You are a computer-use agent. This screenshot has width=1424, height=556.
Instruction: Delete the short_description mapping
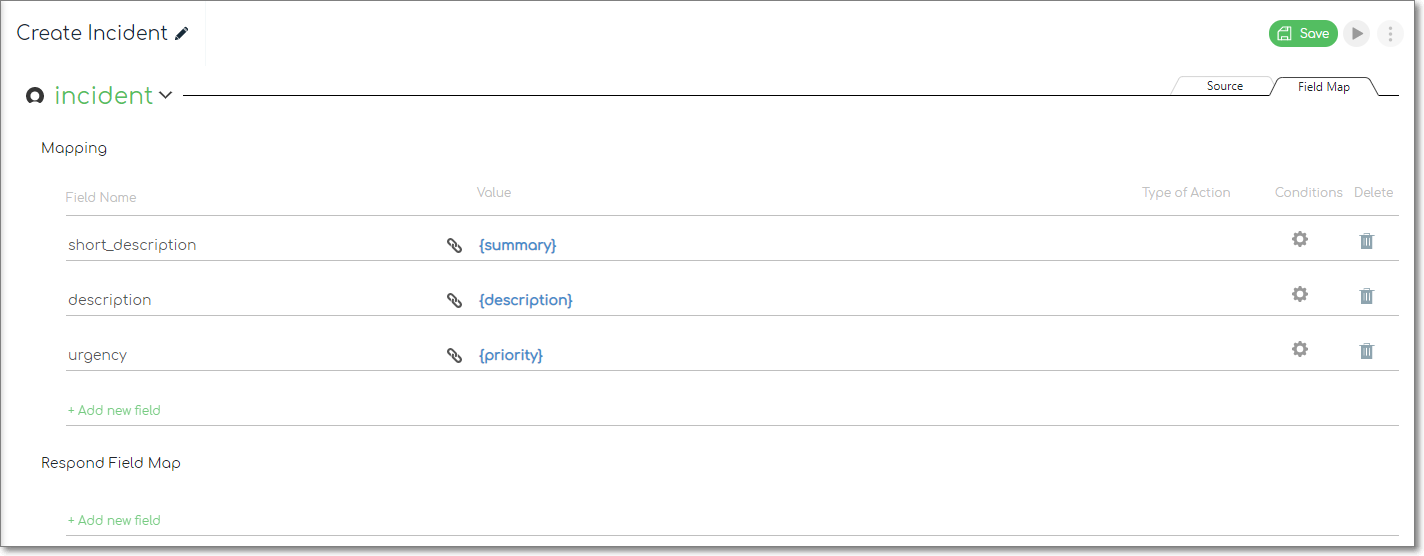pyautogui.click(x=1367, y=240)
